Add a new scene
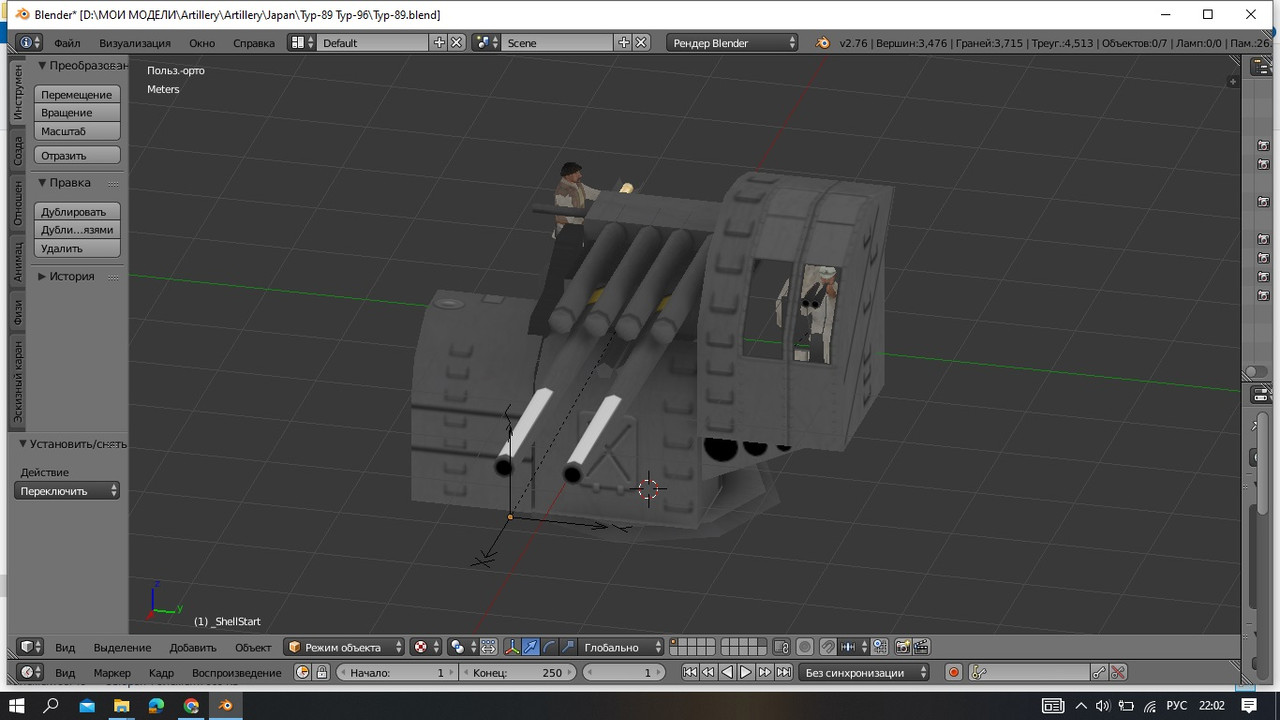 click(624, 43)
